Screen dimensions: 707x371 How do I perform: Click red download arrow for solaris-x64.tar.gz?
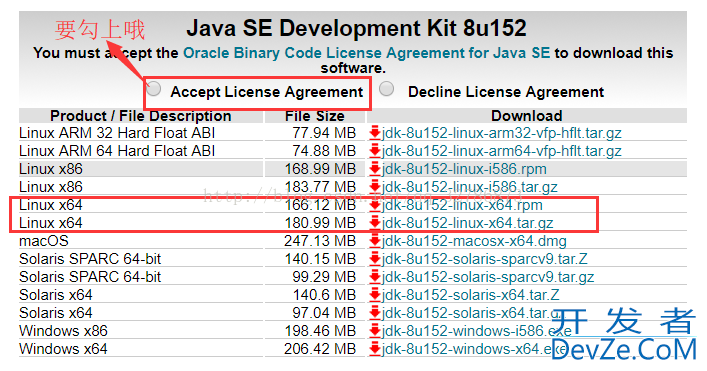tap(375, 313)
